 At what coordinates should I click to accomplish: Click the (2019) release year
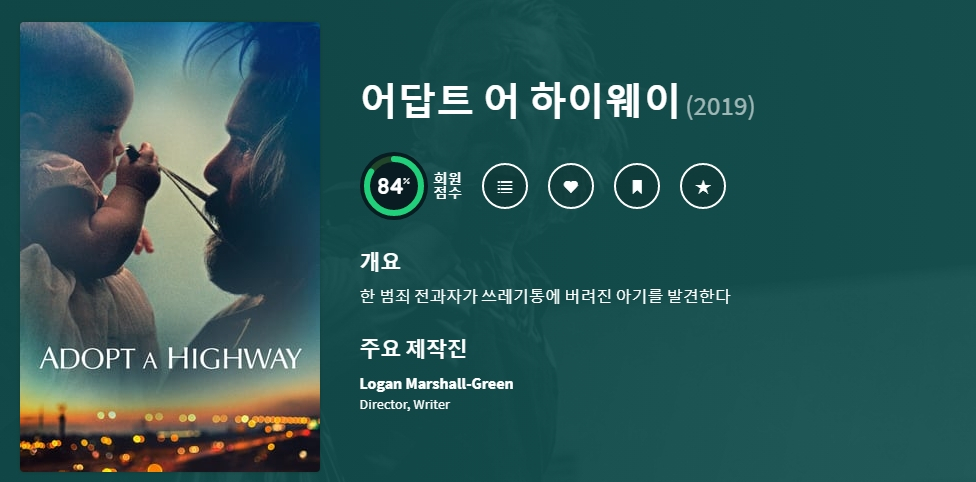pyautogui.click(x=720, y=107)
